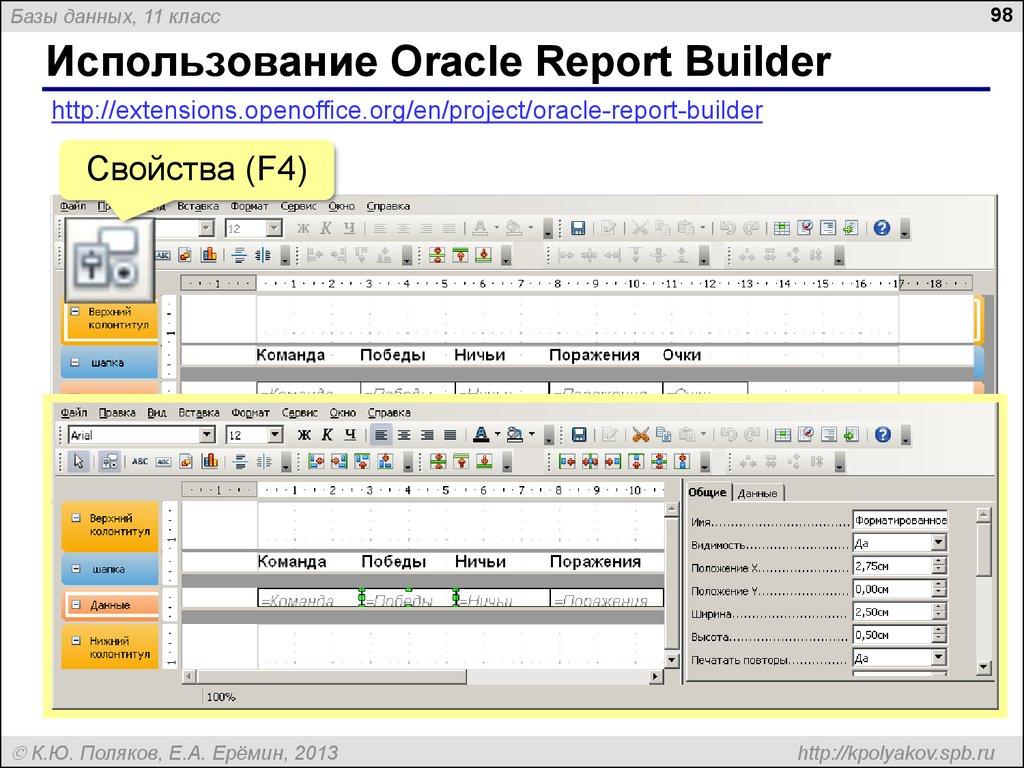Screen dimensions: 1024x768
Task: Switch to the Данные tab
Action: [760, 492]
